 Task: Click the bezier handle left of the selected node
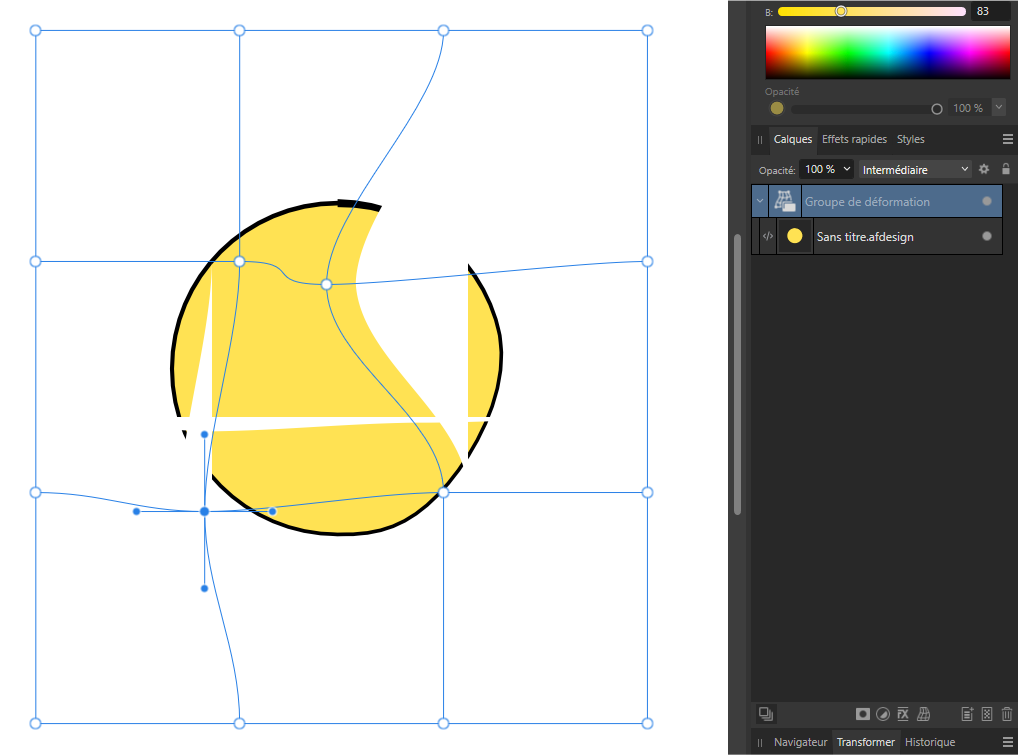click(136, 512)
